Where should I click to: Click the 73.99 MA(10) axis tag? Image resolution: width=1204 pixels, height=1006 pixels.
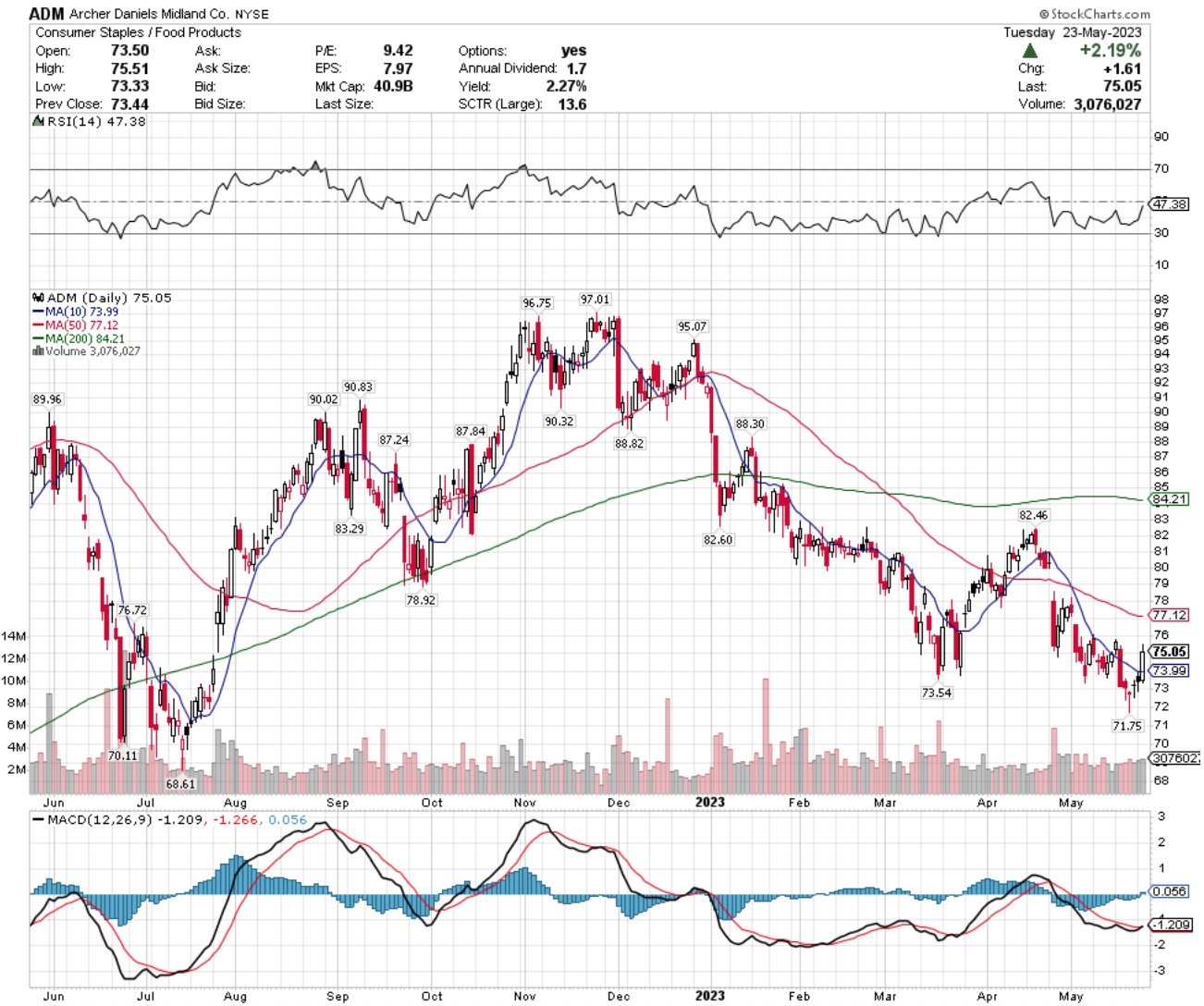pos(1170,670)
